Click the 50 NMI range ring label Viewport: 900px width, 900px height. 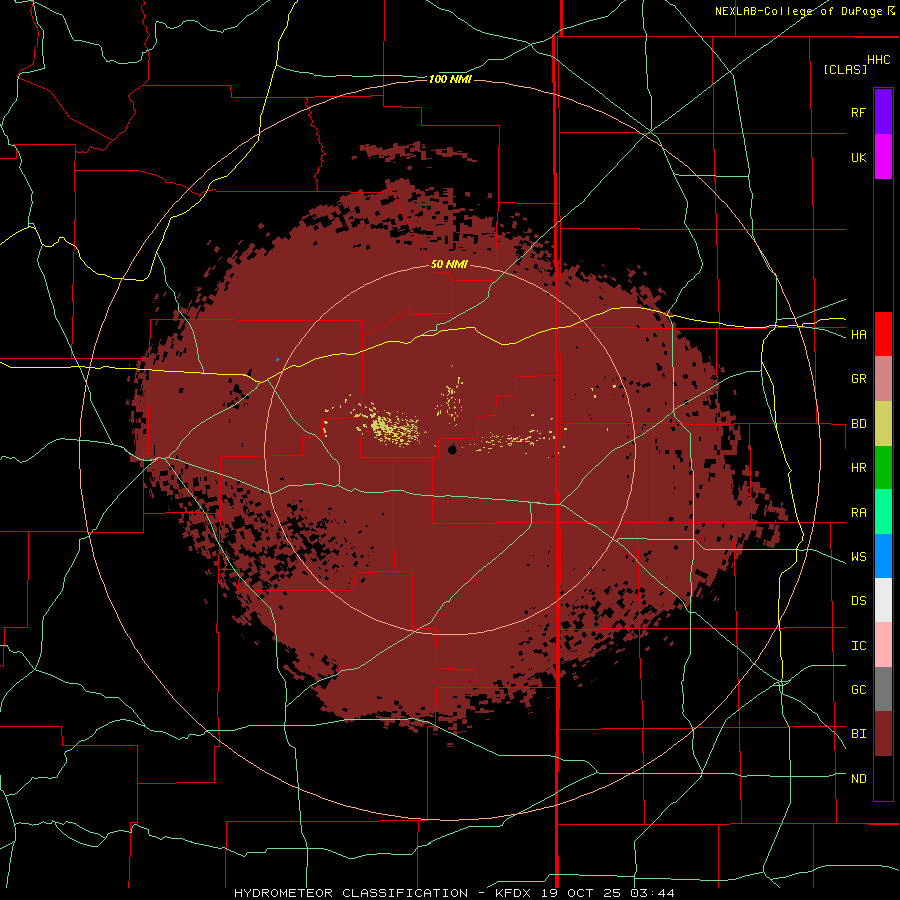[449, 265]
